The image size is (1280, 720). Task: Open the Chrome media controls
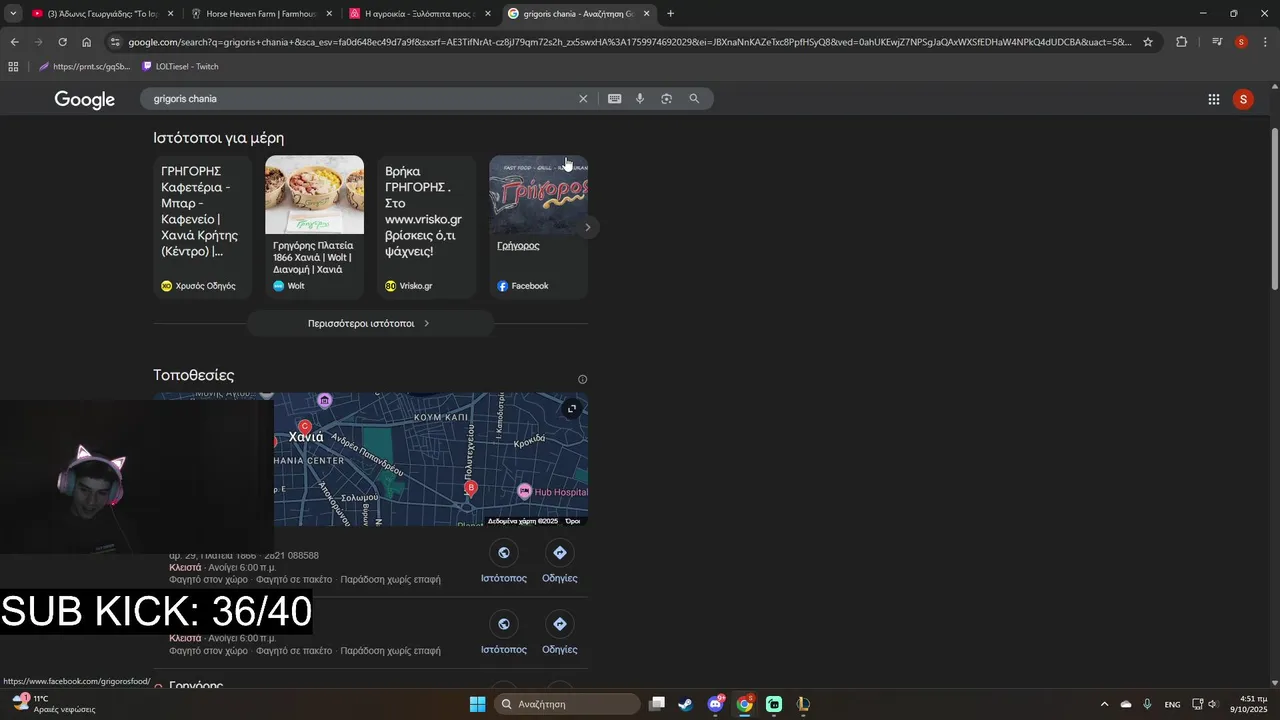point(1217,42)
